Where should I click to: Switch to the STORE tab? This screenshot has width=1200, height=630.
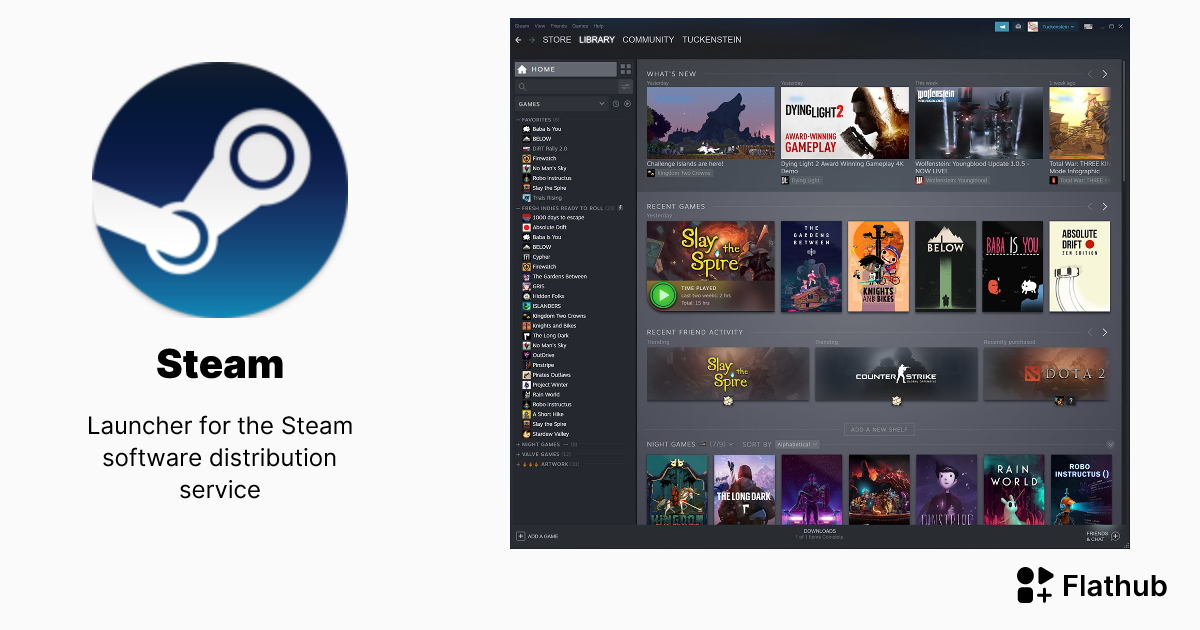(x=557, y=40)
